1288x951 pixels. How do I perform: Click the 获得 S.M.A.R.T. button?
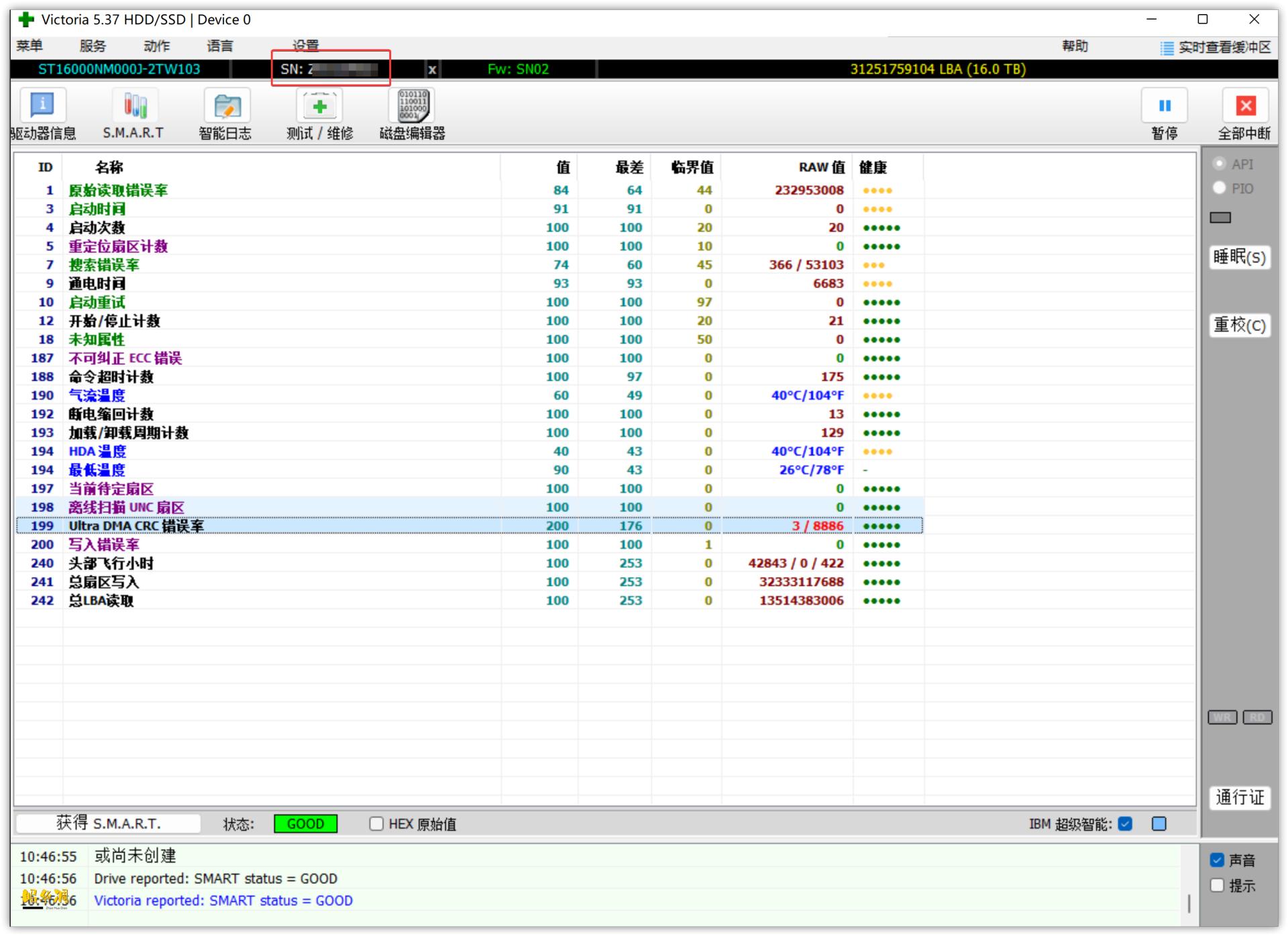tap(108, 823)
